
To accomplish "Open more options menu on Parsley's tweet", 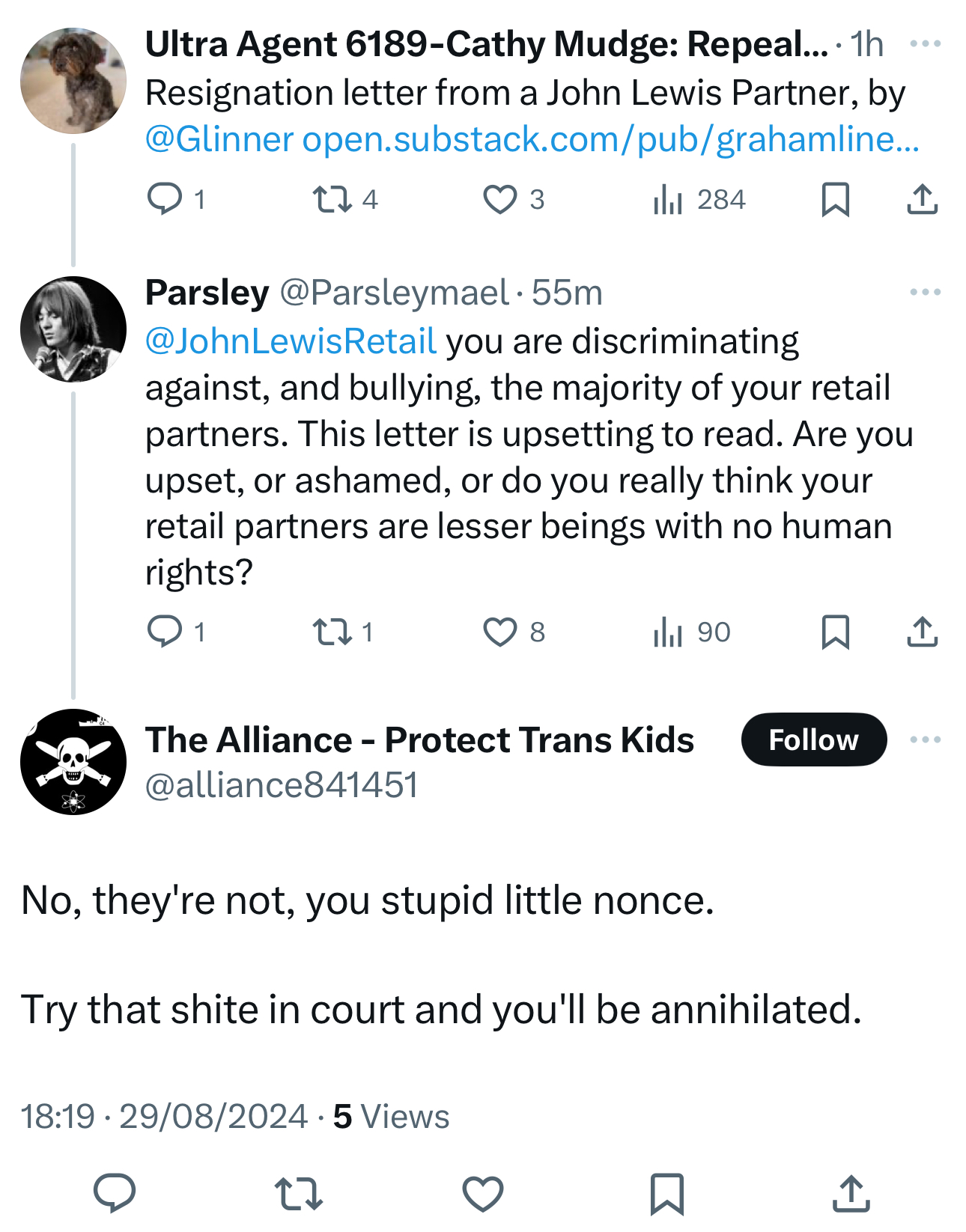I will pyautogui.click(x=925, y=292).
